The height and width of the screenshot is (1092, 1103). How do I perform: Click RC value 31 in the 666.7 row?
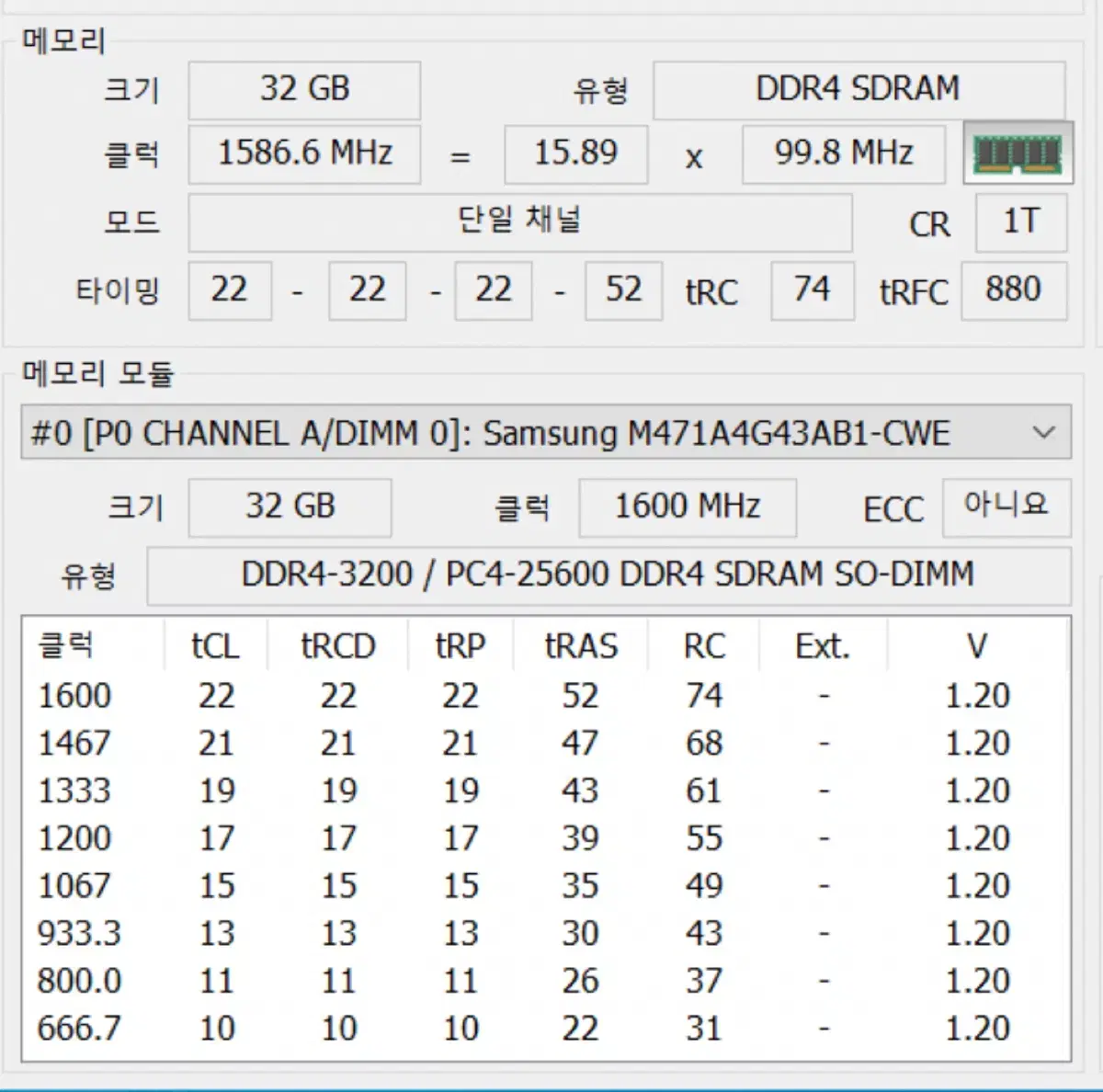coord(703,1029)
